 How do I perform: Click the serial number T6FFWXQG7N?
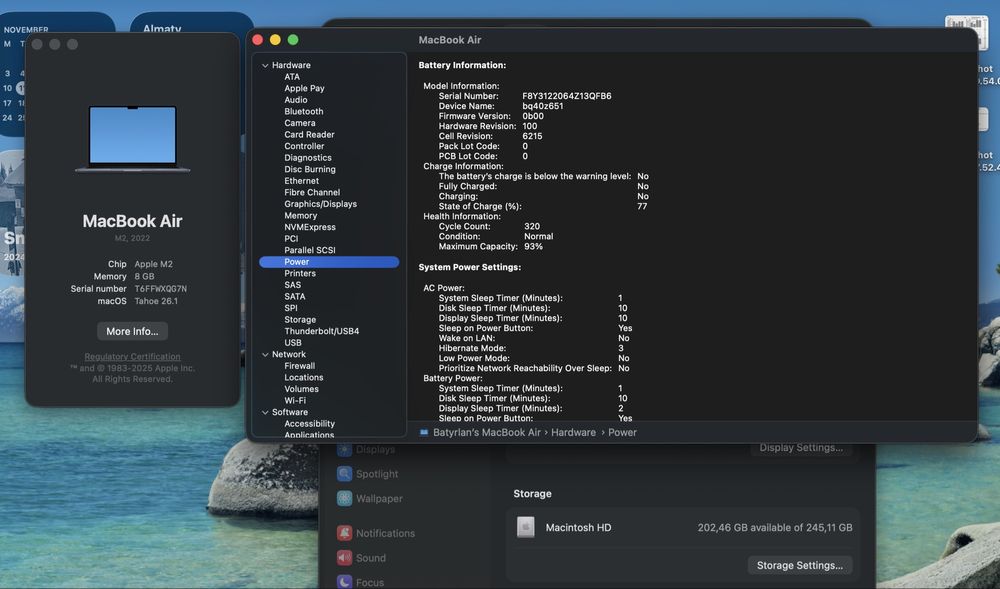click(160, 289)
